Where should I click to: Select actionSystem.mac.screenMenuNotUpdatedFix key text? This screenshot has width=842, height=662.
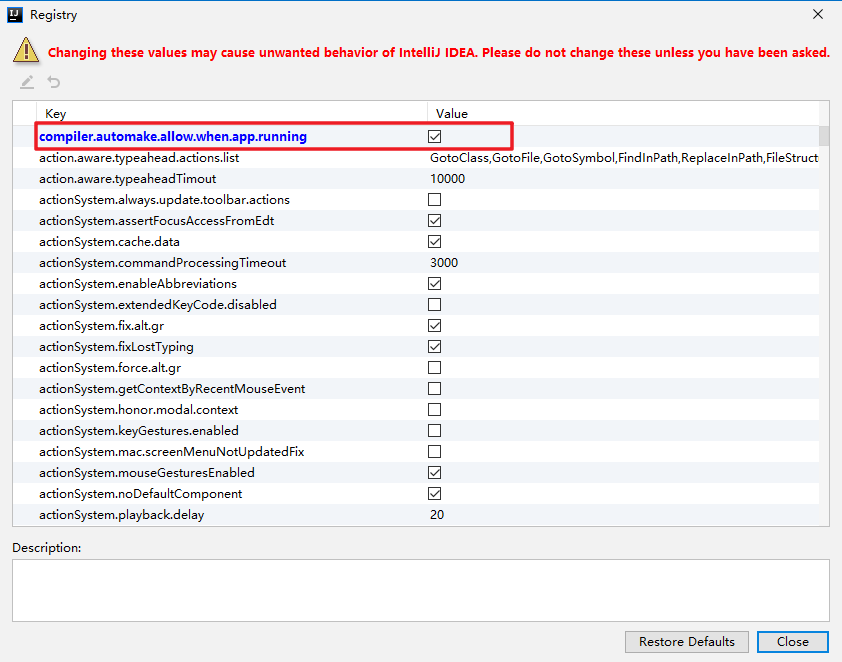[x=171, y=452]
